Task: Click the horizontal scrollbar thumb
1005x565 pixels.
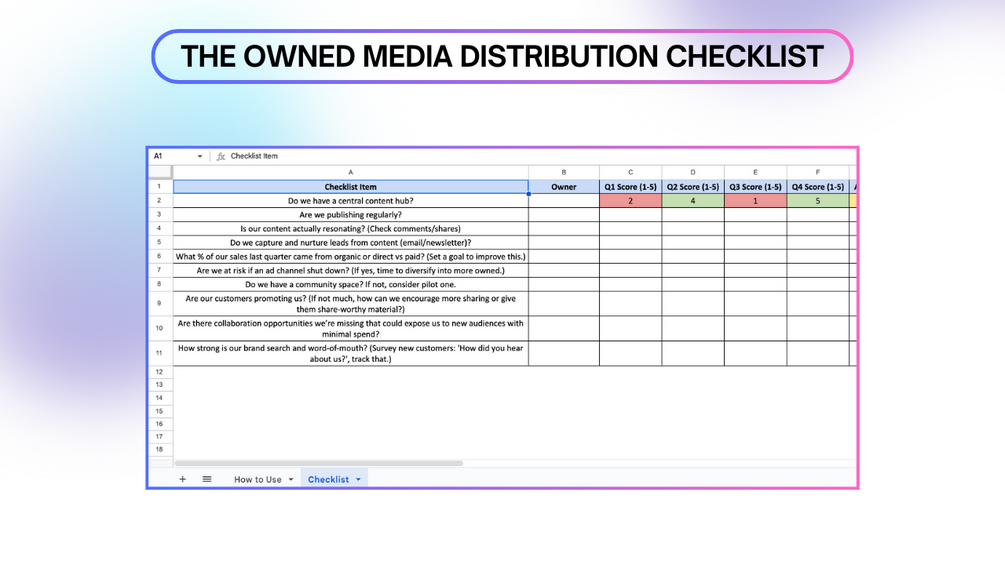Action: tap(319, 463)
